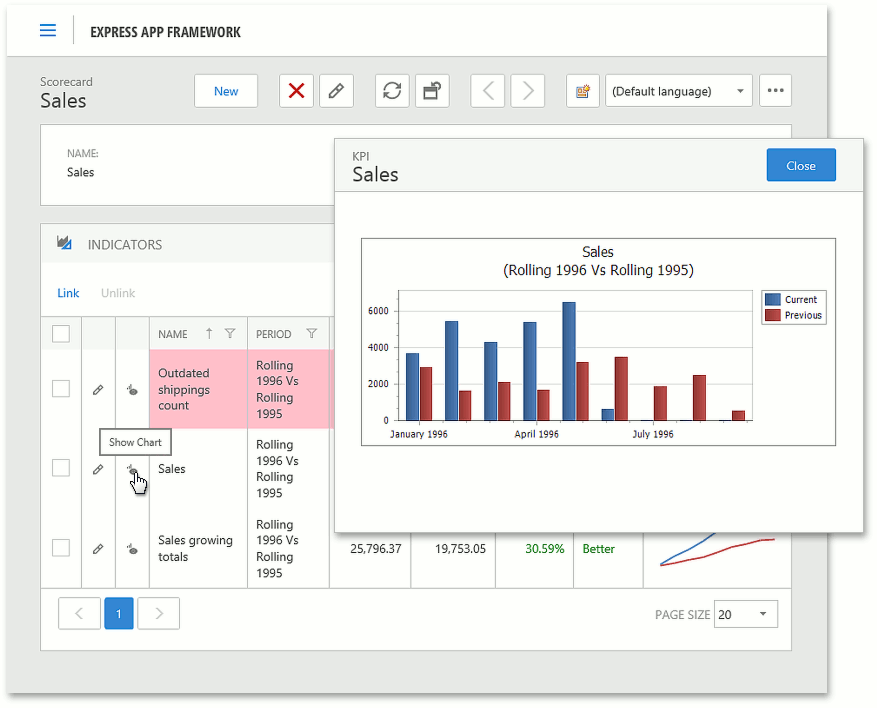Click the Show Chart hand icon for Sales
Screen dimensions: 877x708
coord(132,468)
